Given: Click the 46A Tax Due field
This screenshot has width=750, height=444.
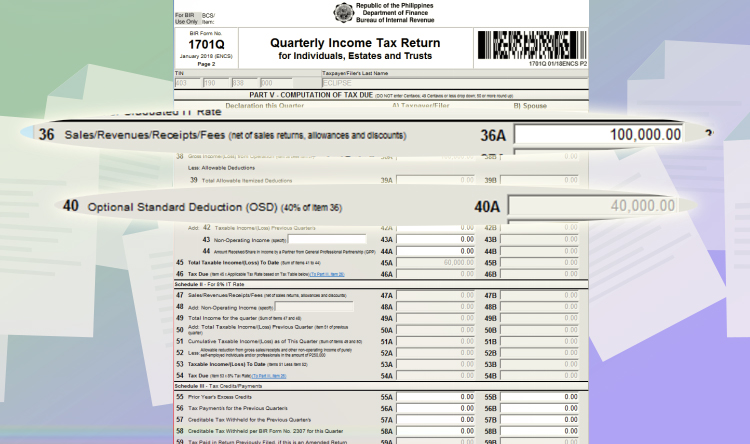Looking at the screenshot, I should point(436,274).
